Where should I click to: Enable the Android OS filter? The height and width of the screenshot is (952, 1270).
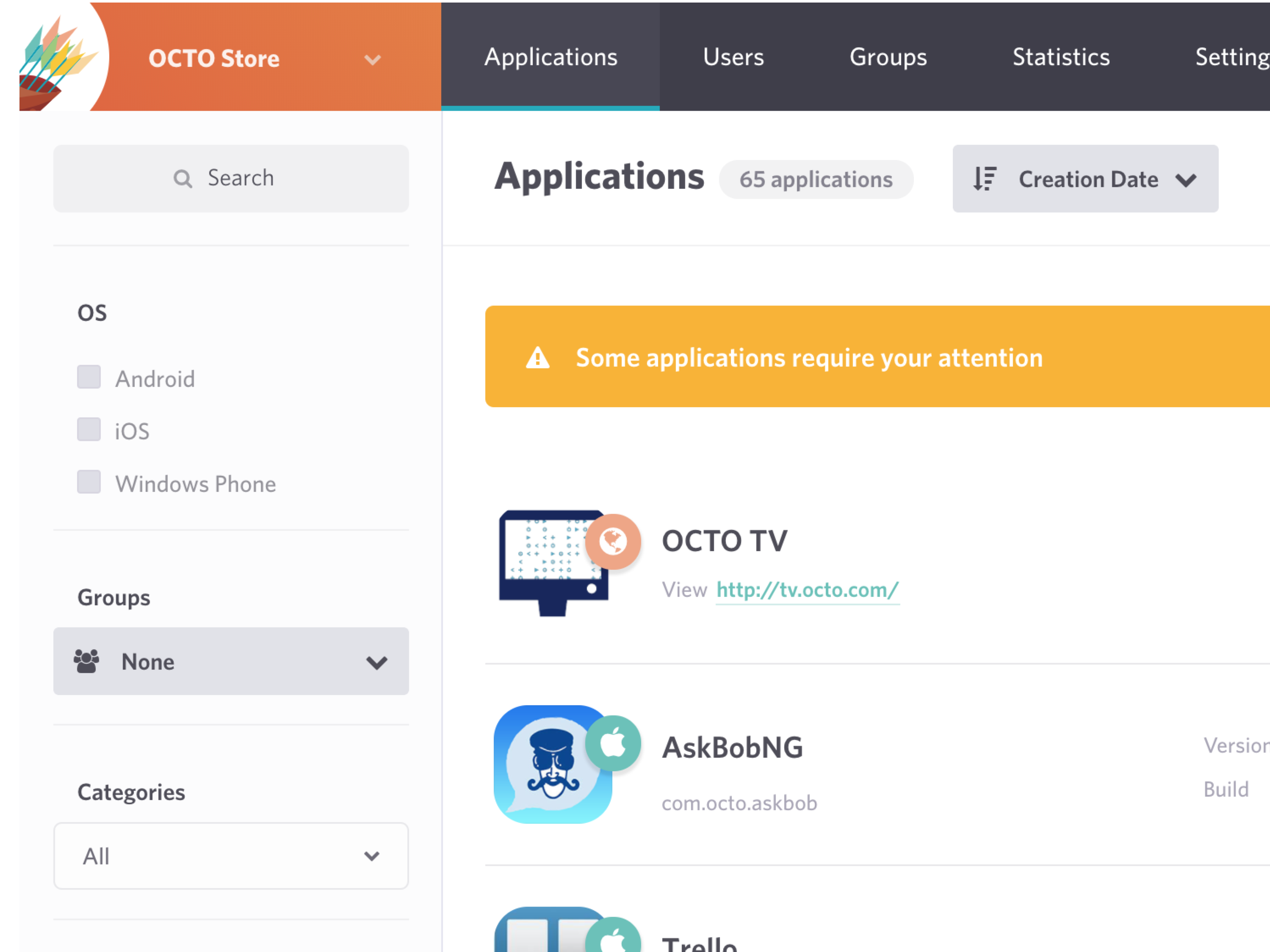(89, 377)
